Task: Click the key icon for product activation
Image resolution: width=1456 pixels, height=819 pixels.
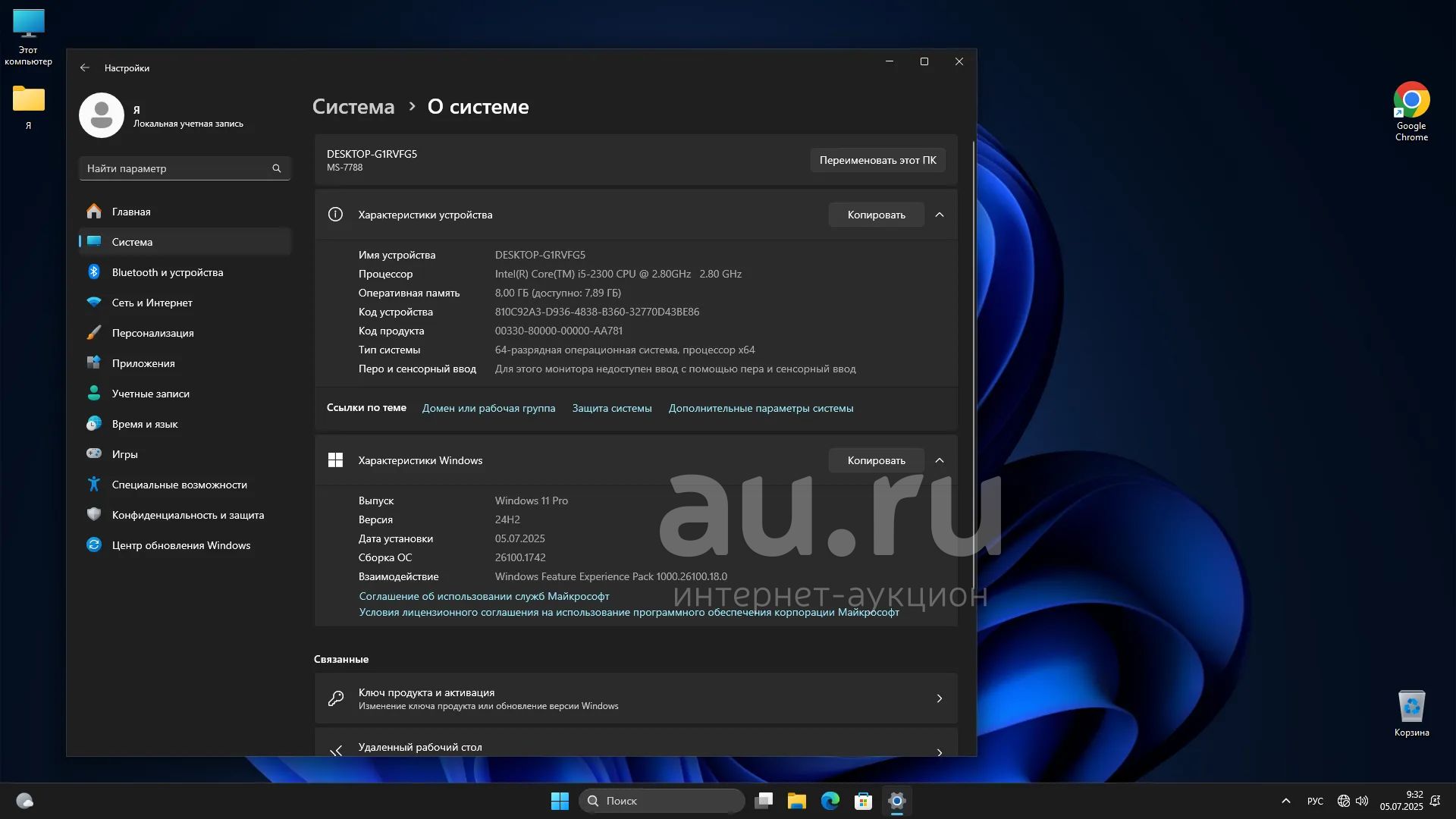Action: click(335, 698)
